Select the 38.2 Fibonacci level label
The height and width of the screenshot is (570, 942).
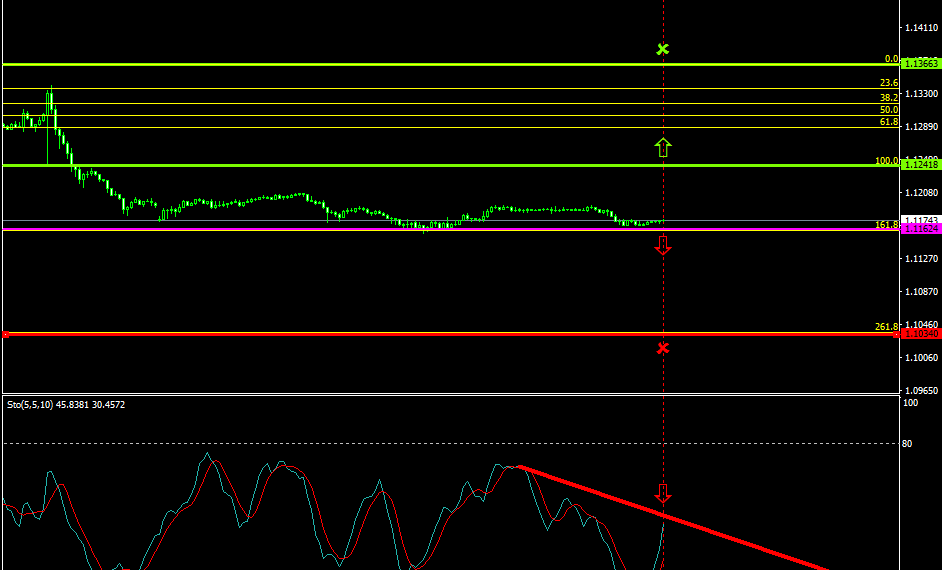coord(888,98)
